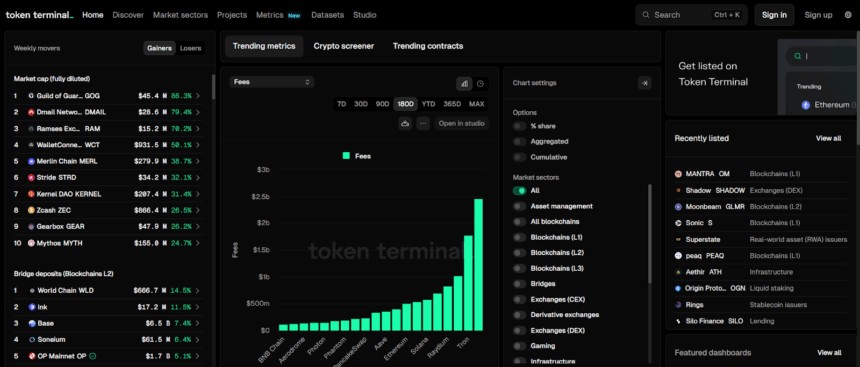This screenshot has height=367, width=860.
Task: Open the settings gear in top navigation
Action: pyautogui.click(x=848, y=15)
